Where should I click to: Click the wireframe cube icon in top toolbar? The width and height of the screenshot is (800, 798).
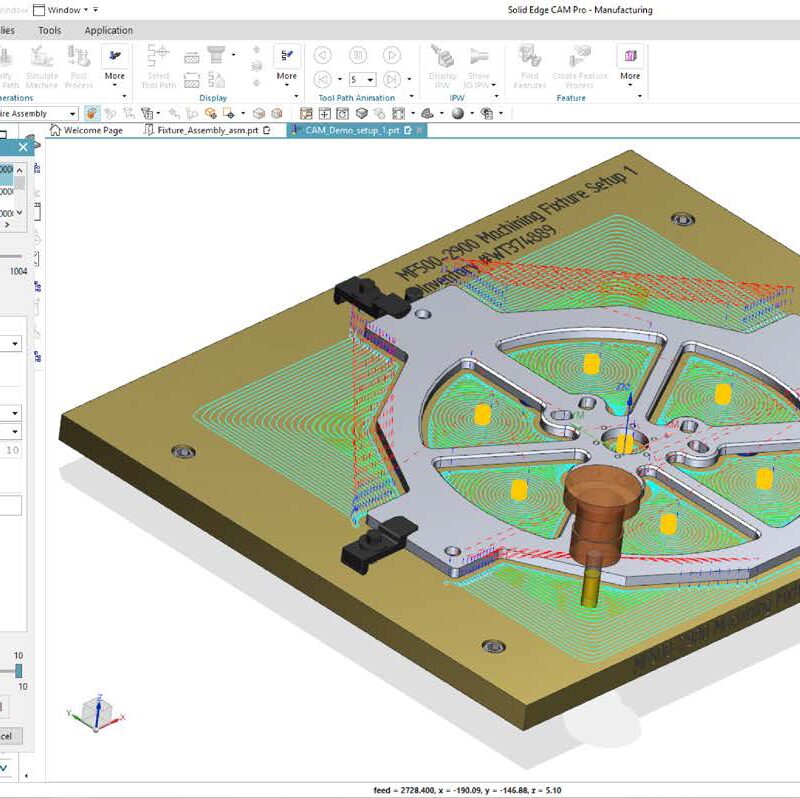259,113
